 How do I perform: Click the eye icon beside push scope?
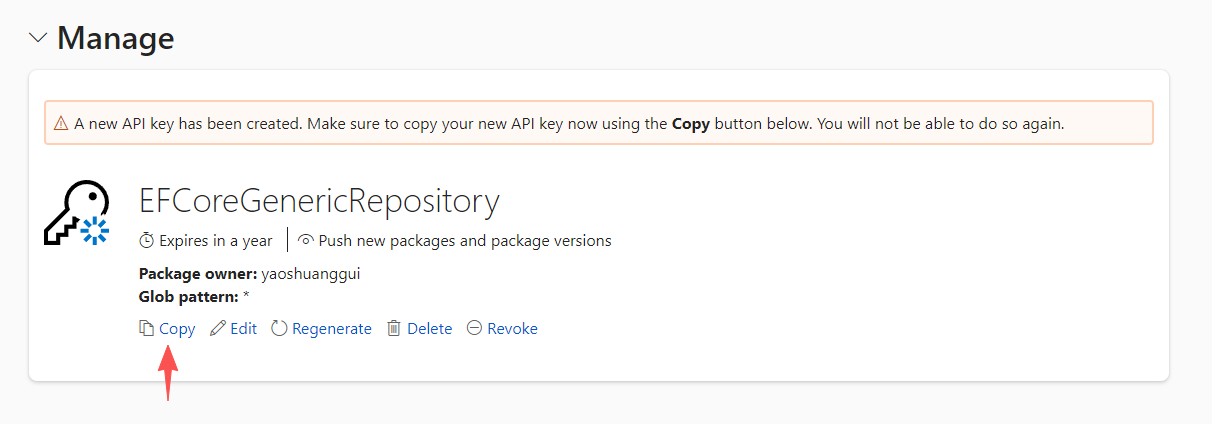point(306,241)
